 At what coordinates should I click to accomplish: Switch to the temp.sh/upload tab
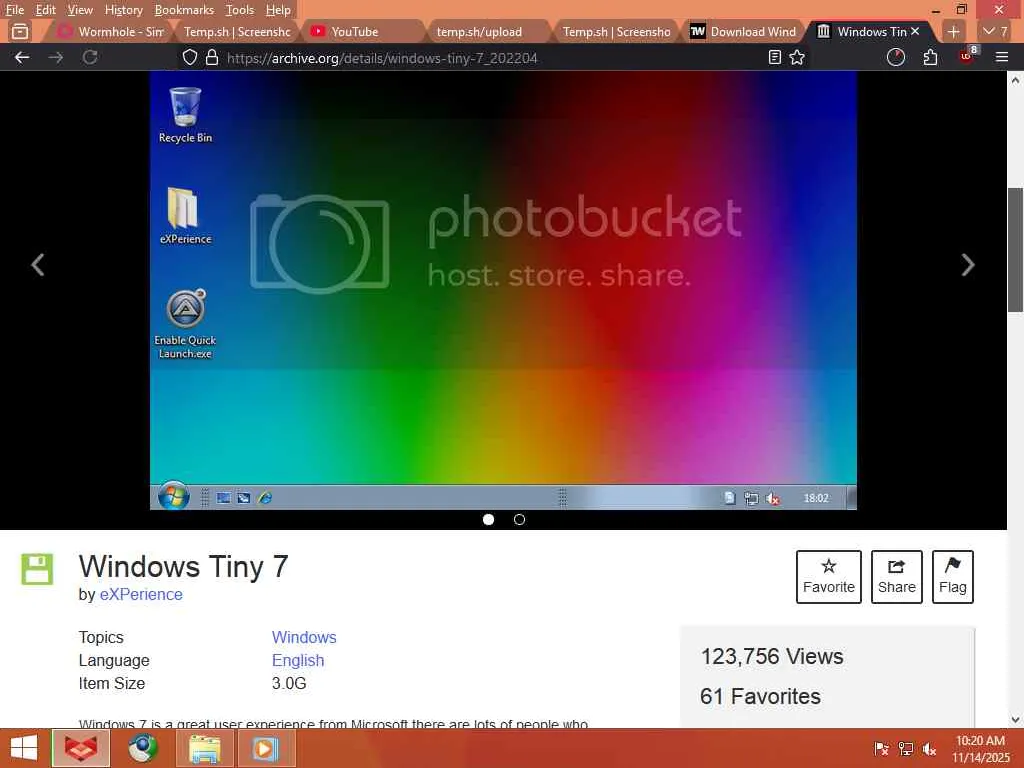click(x=488, y=31)
